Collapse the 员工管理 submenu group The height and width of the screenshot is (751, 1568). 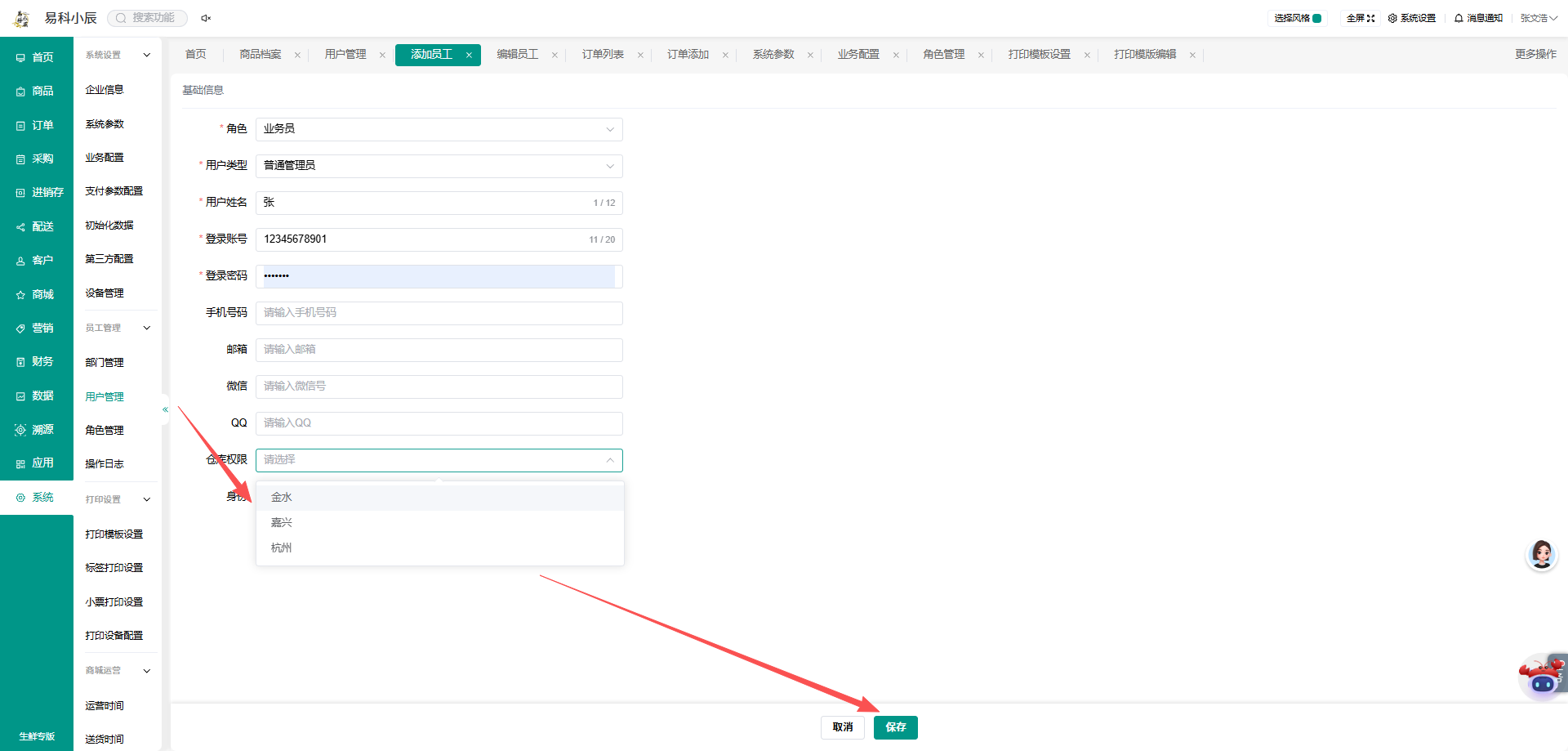tap(147, 328)
